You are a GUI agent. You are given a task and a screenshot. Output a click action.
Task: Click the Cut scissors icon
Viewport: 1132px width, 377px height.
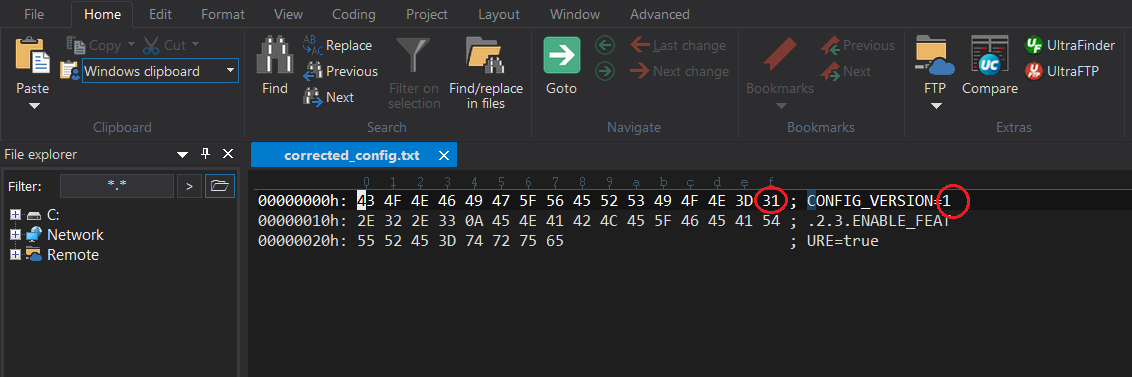(151, 46)
